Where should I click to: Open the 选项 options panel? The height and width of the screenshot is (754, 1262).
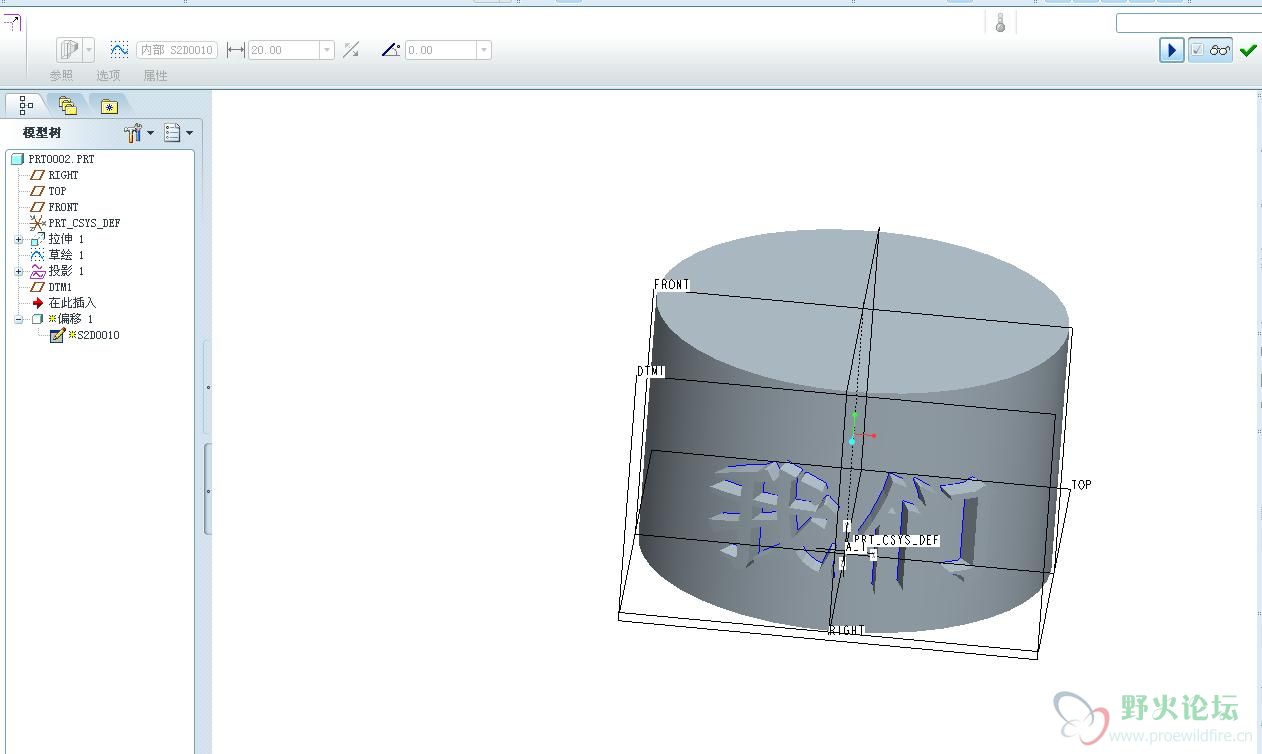coord(108,76)
